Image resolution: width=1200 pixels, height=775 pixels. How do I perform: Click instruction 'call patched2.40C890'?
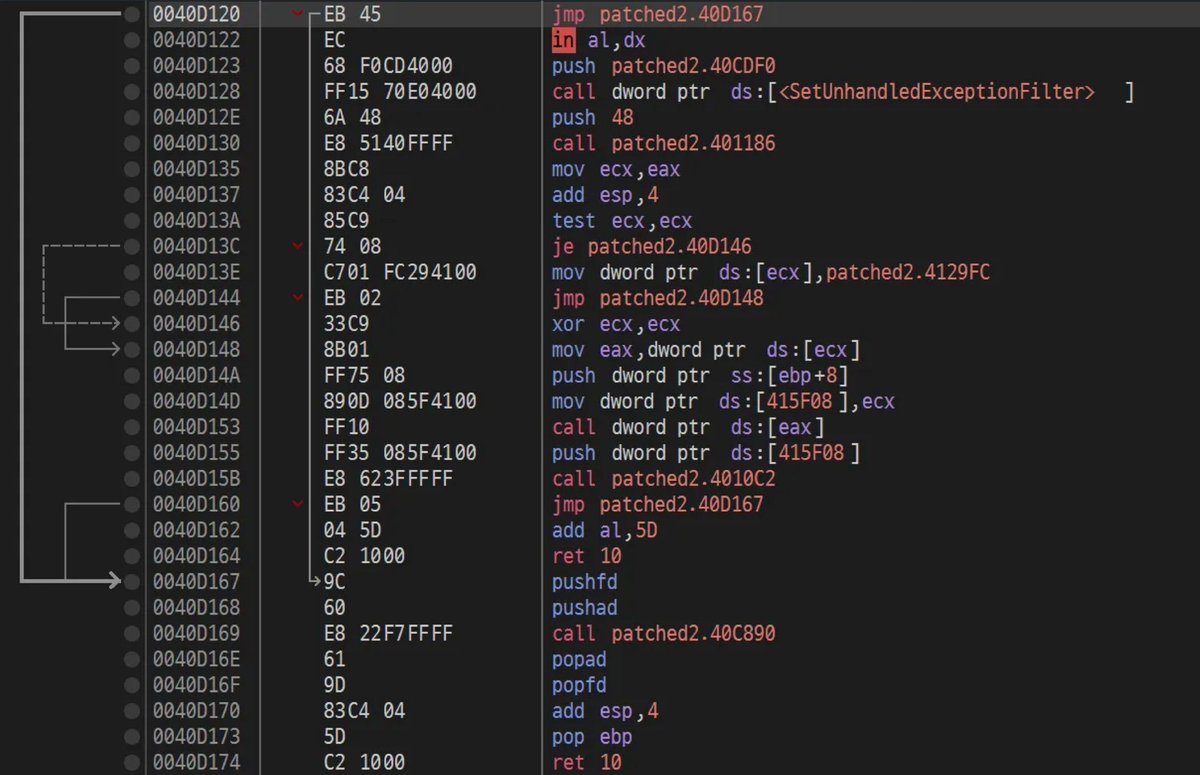[x=663, y=634]
